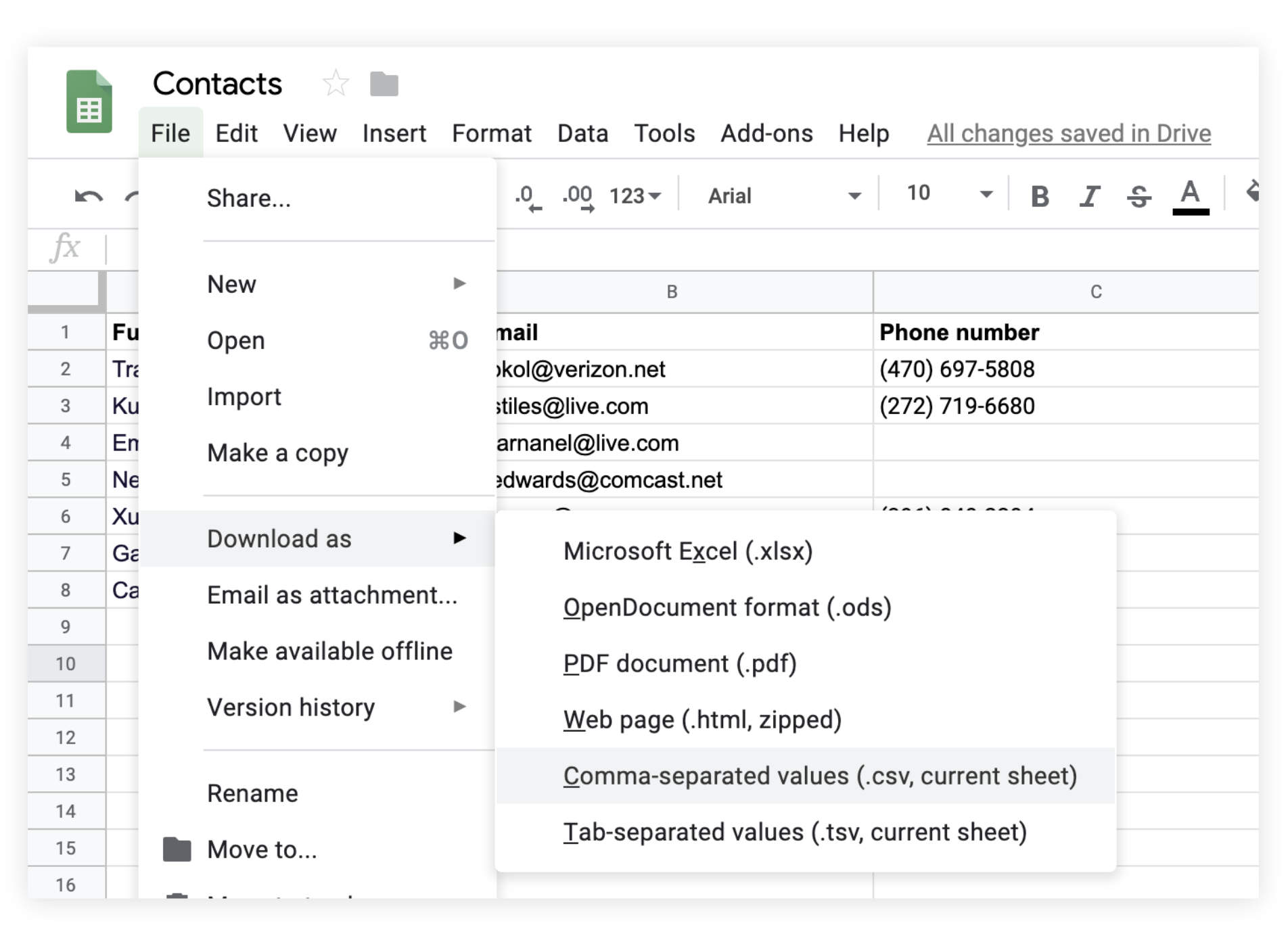Open the Help menu
Image resolution: width=1288 pixels, height=936 pixels.
(864, 133)
